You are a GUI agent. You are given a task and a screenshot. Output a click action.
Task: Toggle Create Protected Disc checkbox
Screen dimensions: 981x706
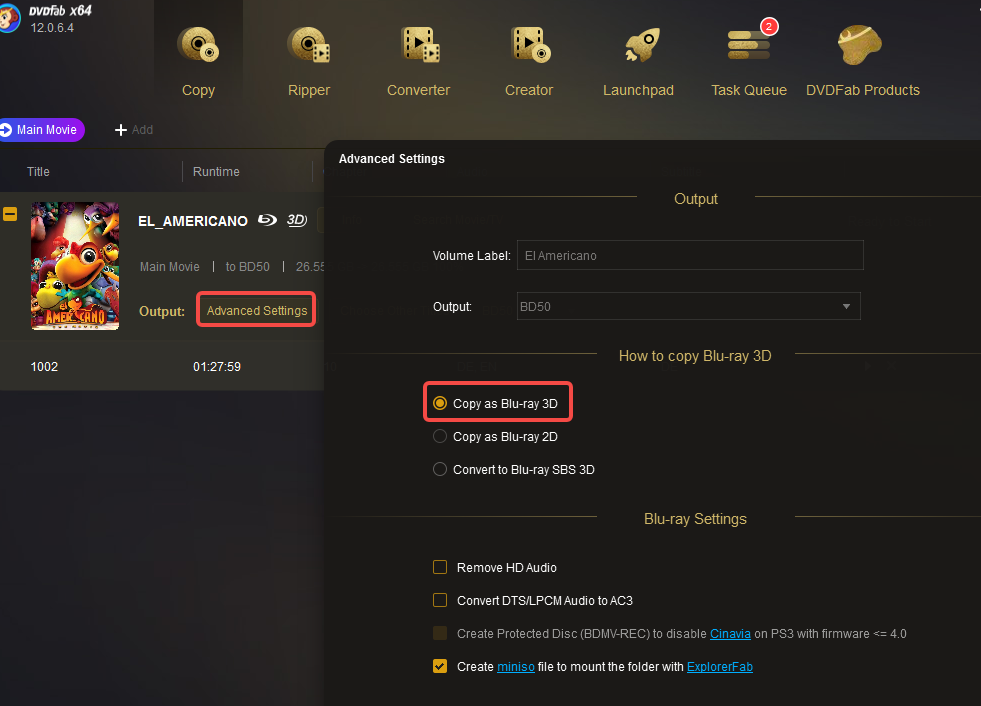440,633
